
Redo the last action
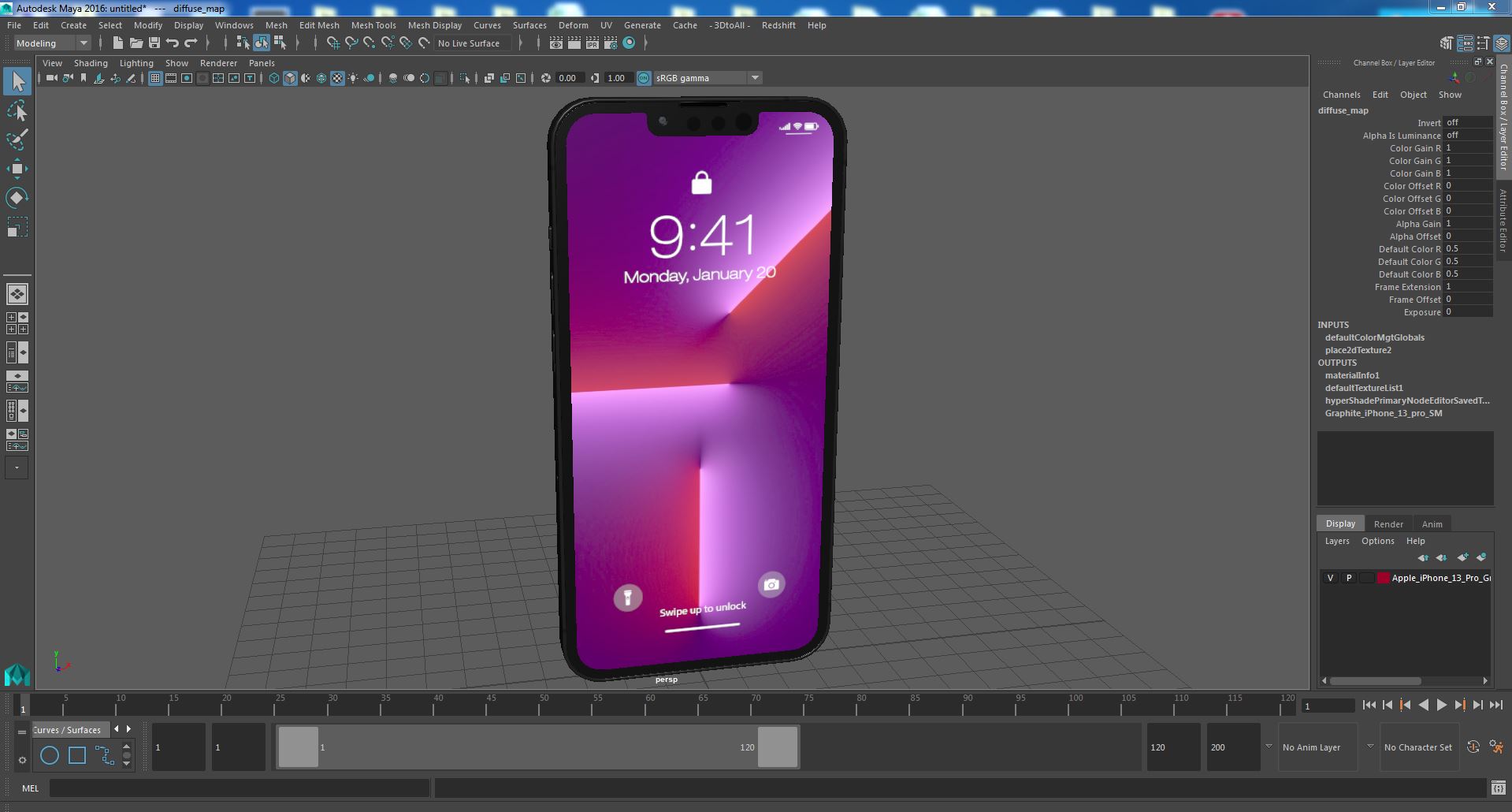[x=191, y=43]
